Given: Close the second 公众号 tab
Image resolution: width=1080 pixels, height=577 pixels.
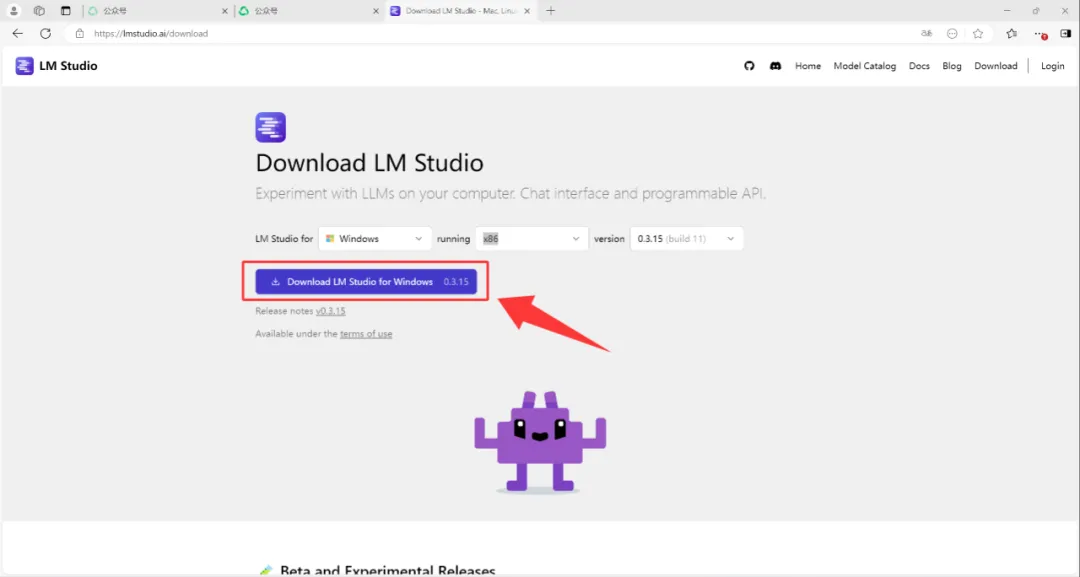Looking at the screenshot, I should coord(375,11).
